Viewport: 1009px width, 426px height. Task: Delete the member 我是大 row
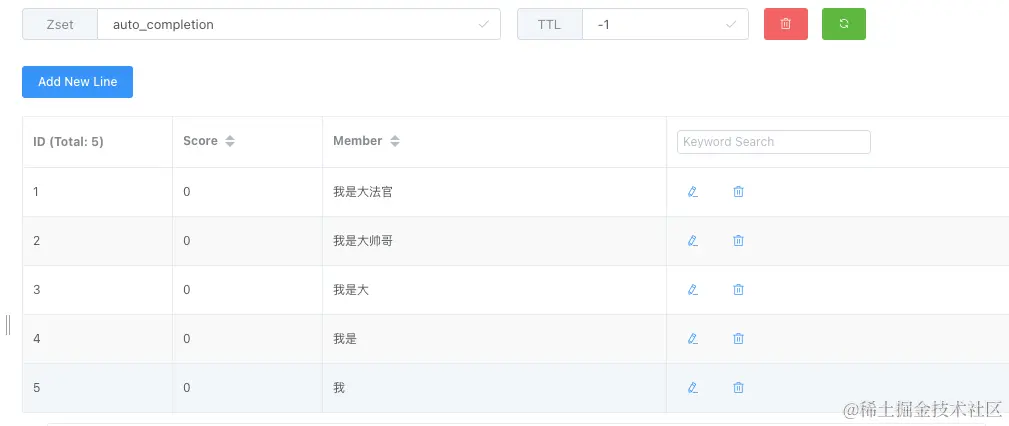click(738, 290)
